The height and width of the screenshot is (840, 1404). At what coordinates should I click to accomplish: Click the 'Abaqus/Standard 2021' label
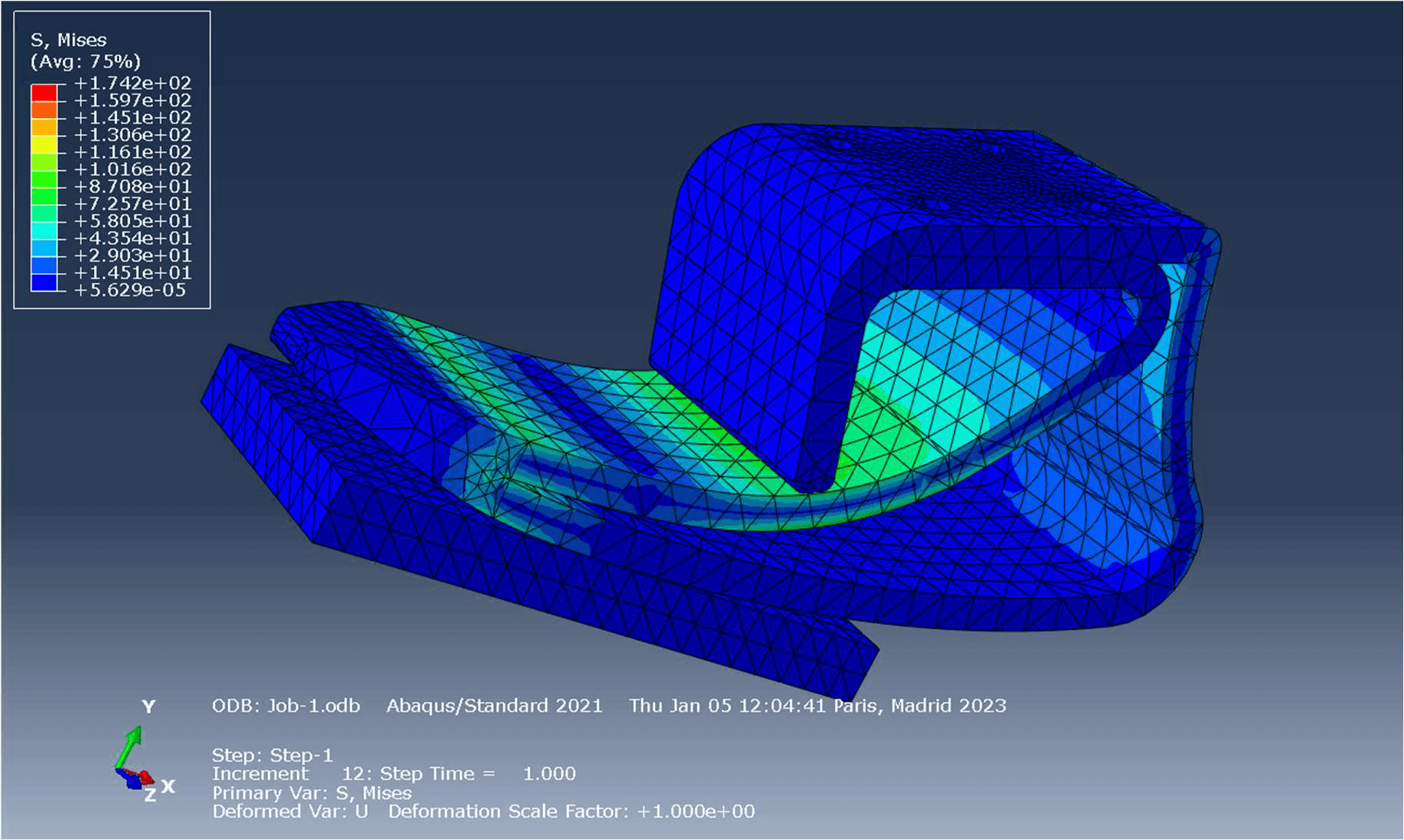tap(494, 706)
